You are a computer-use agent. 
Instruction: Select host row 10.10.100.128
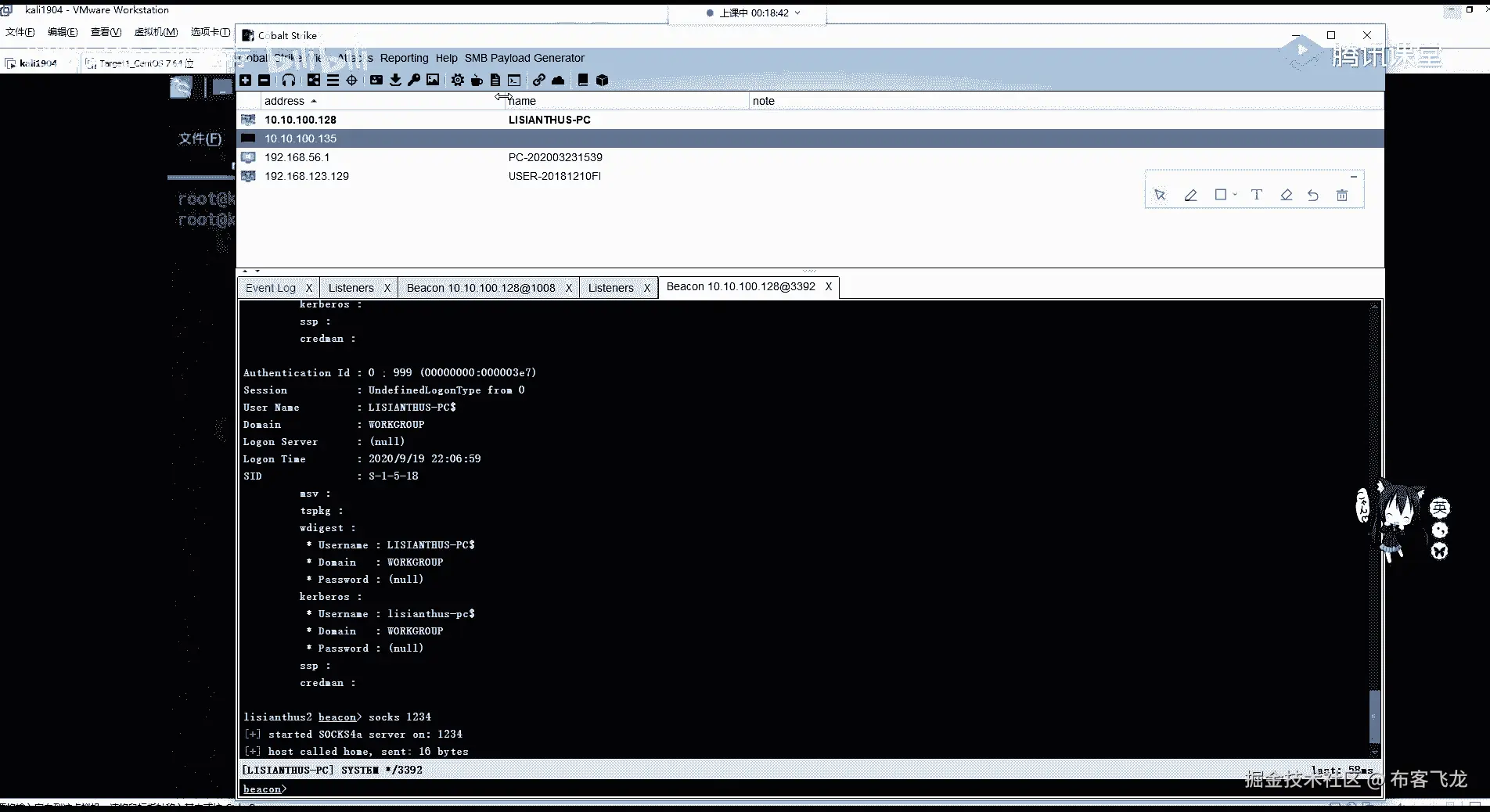coord(810,120)
